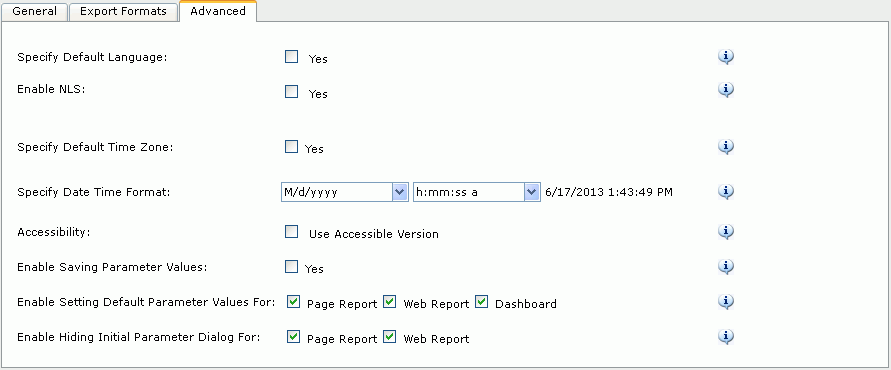Enable the Specify Default Language checkbox
891x370 pixels.
click(292, 56)
